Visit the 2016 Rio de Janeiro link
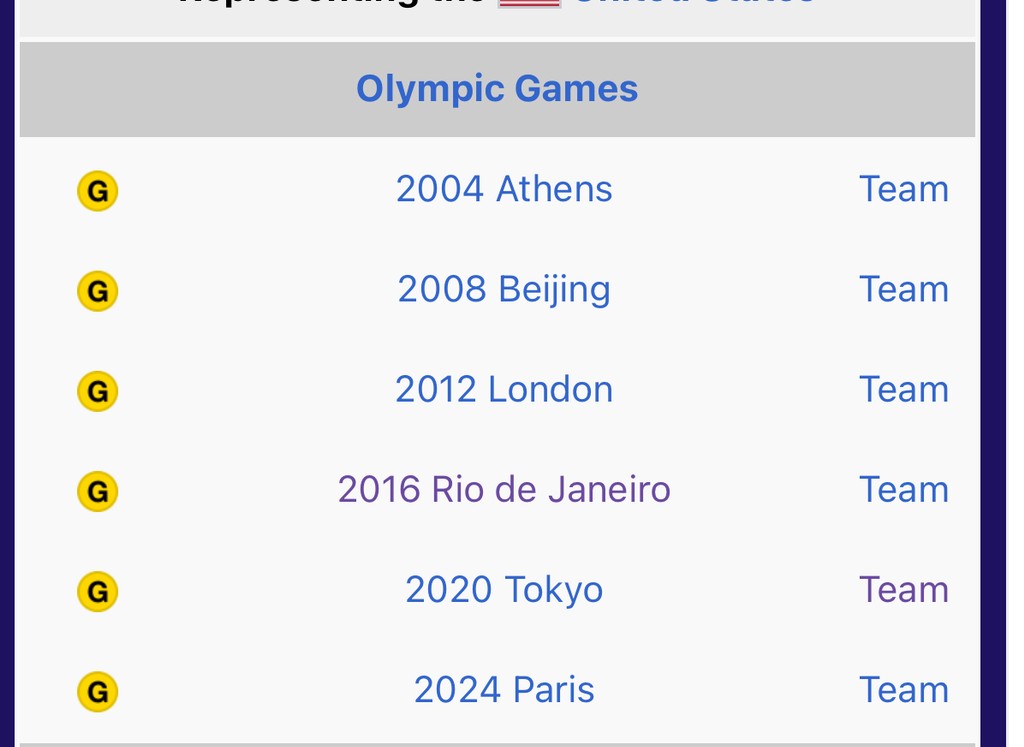1024x747 pixels. coord(504,489)
